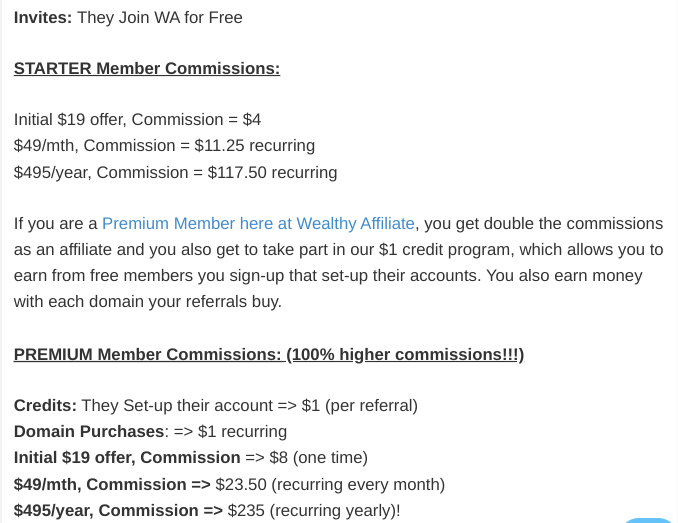Click the '$1 recurring' domain text
The height and width of the screenshot is (523, 678).
[243, 431]
